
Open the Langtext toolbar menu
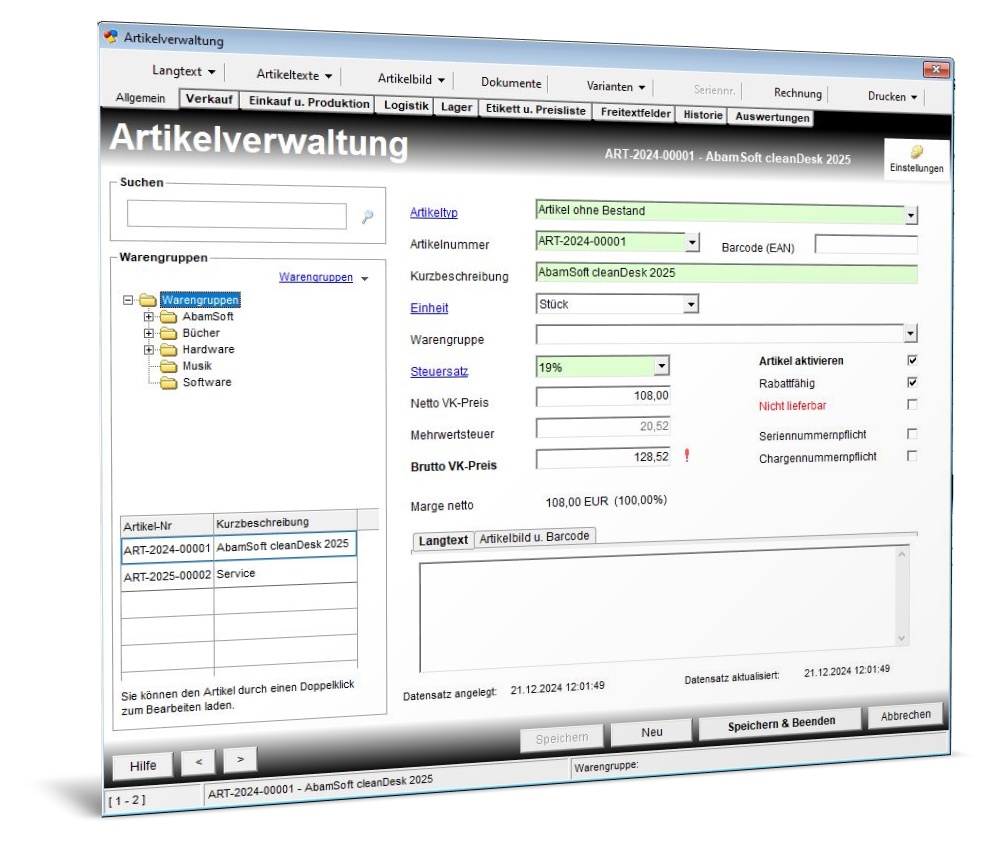(x=183, y=71)
